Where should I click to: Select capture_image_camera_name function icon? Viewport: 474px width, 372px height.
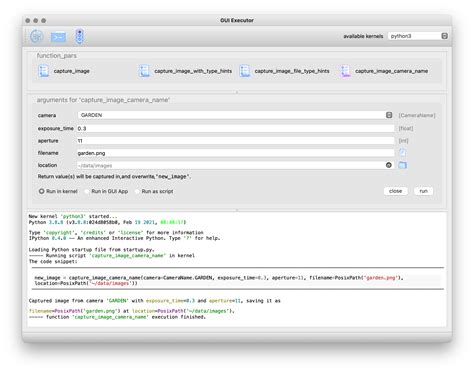point(345,71)
